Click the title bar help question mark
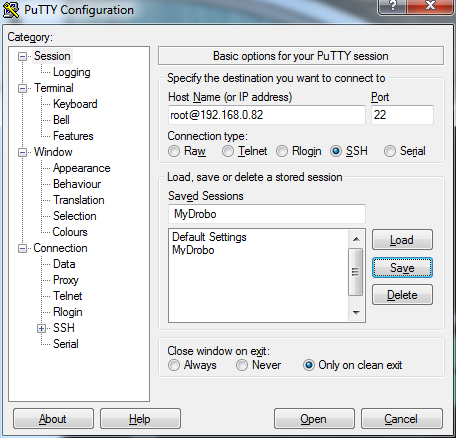456x438 pixels. coord(393,6)
